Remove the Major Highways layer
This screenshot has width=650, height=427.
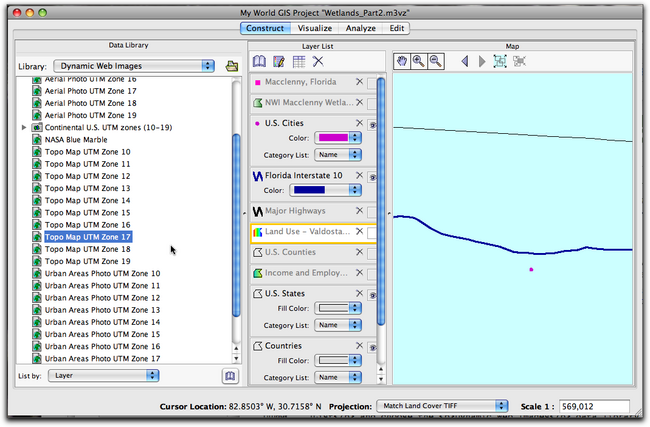click(360, 212)
